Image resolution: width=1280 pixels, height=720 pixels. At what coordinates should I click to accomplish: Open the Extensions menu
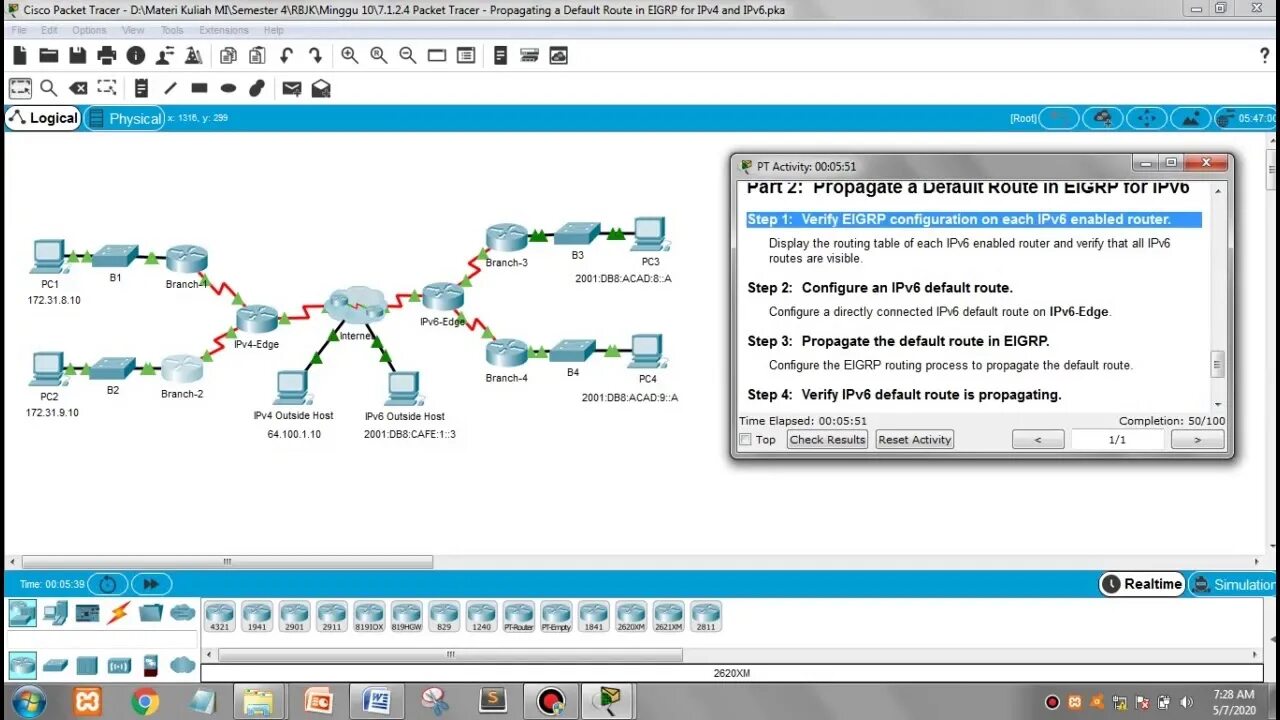[224, 30]
